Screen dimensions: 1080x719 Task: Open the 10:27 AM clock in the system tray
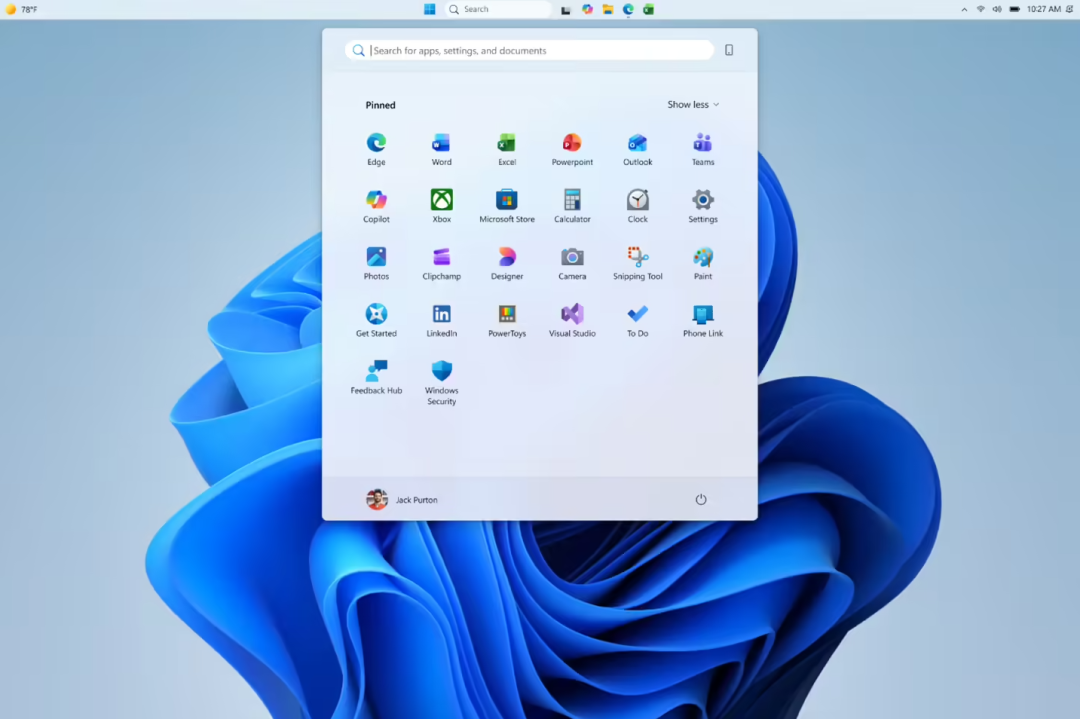(x=1043, y=10)
